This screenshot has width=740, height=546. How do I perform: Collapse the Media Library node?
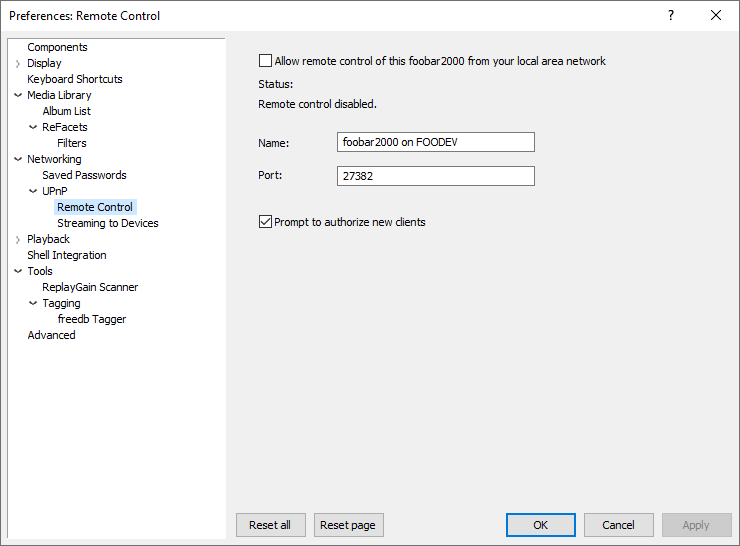[x=18, y=96]
